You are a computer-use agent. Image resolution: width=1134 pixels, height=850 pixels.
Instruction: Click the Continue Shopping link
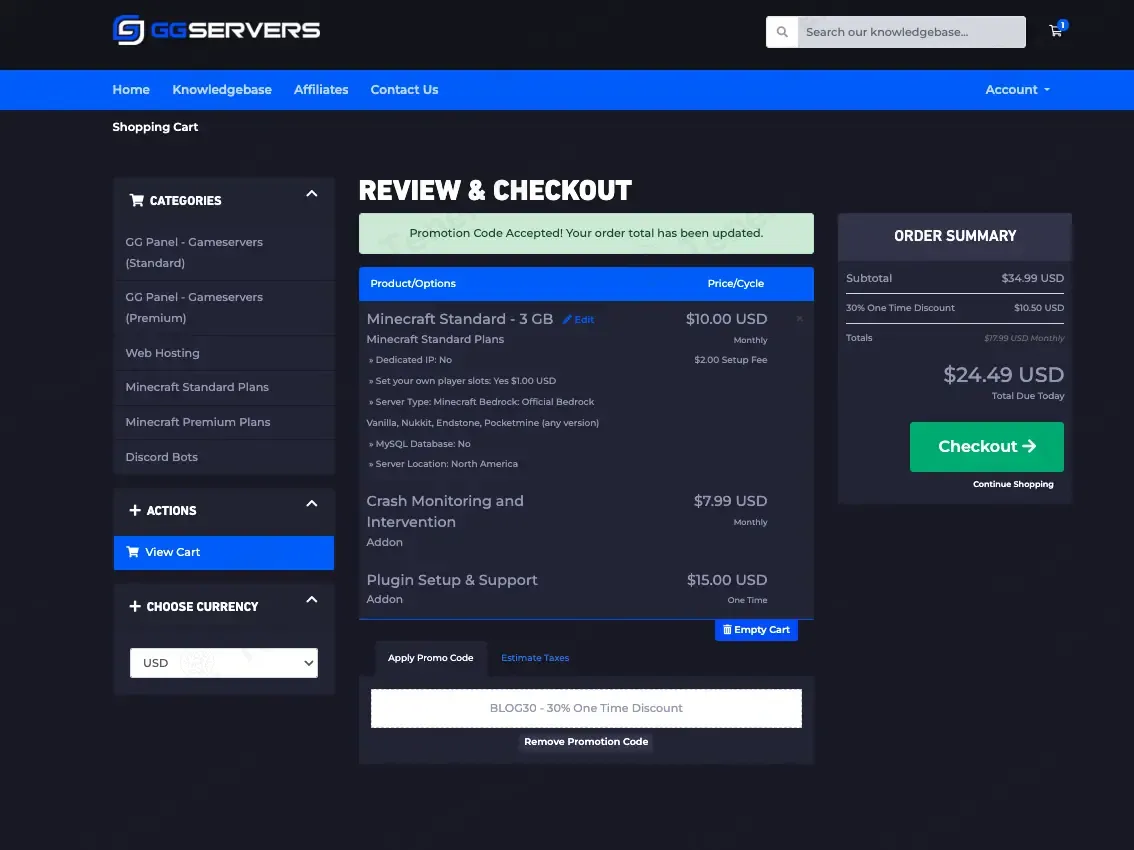point(1013,484)
